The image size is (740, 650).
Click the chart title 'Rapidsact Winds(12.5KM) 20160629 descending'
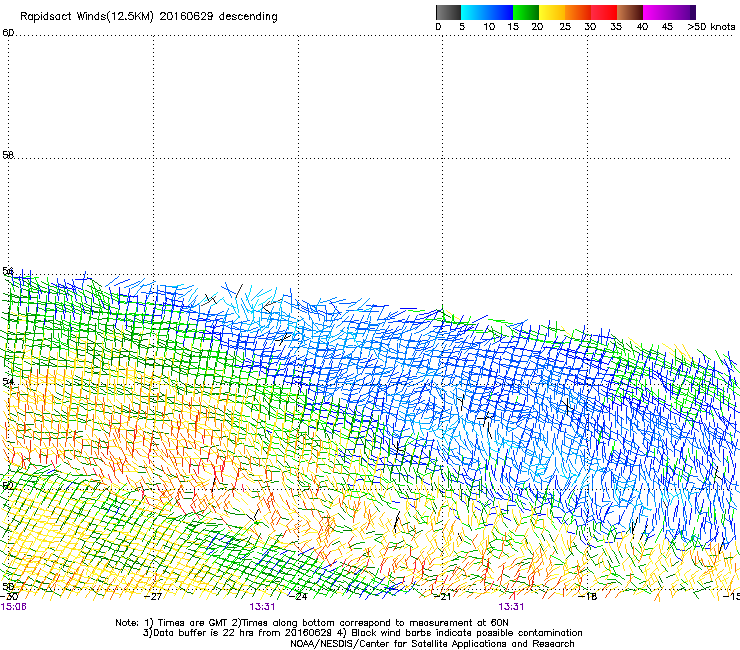point(149,17)
